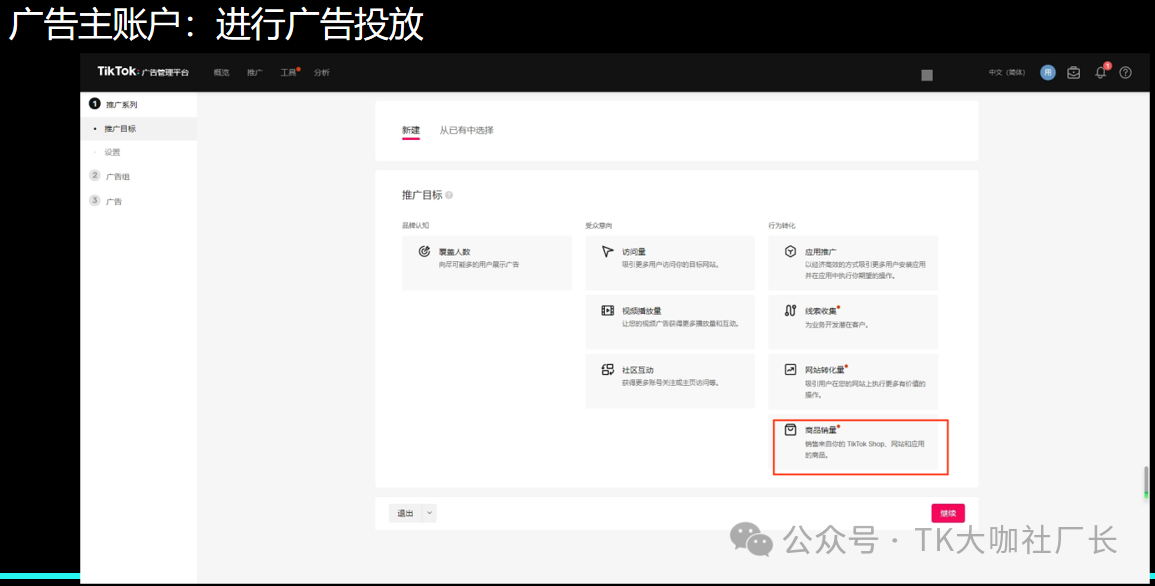The width and height of the screenshot is (1155, 586).
Task: Switch to the 从已有中选择 tab
Action: (x=466, y=130)
